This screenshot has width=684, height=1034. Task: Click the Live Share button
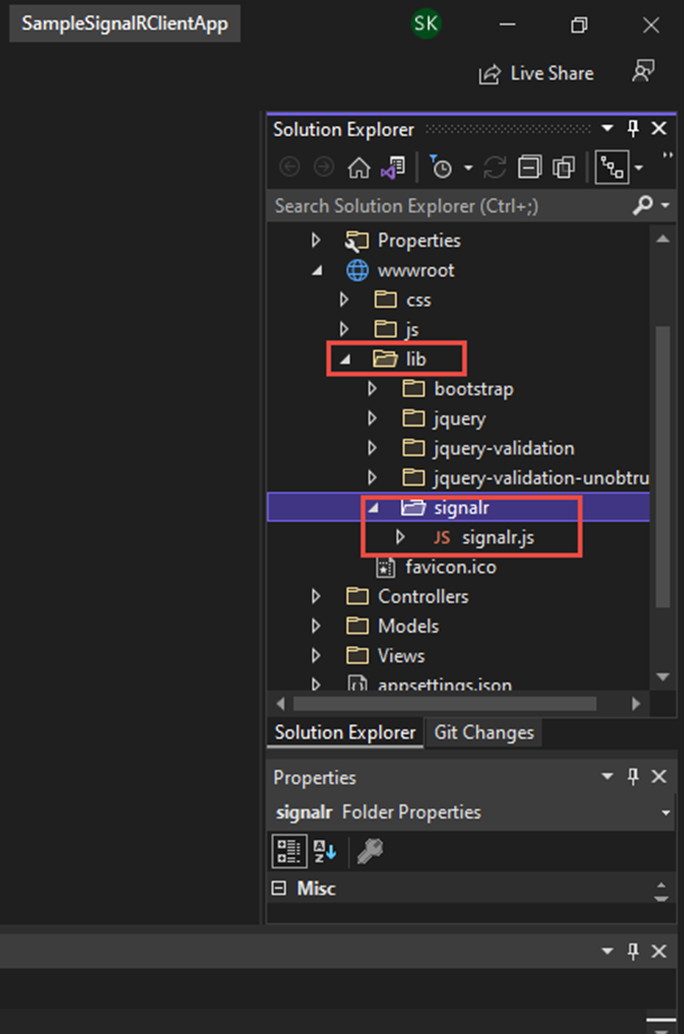point(536,72)
